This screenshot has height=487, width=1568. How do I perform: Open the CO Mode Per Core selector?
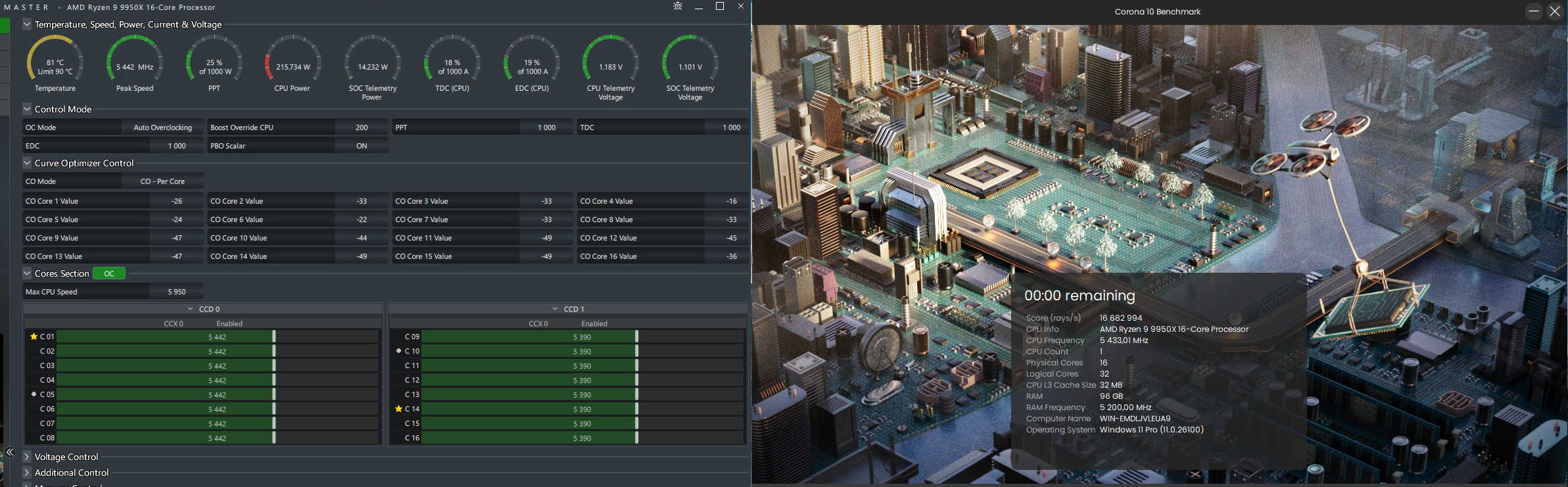pyautogui.click(x=162, y=181)
